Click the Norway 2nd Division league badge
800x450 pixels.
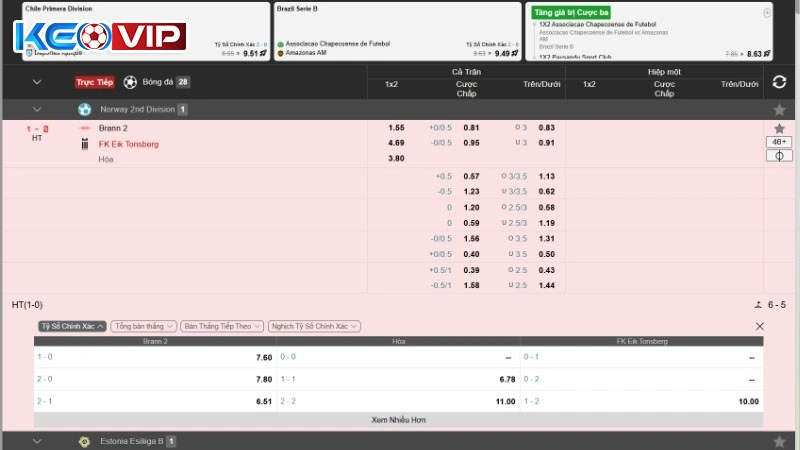pyautogui.click(x=85, y=109)
